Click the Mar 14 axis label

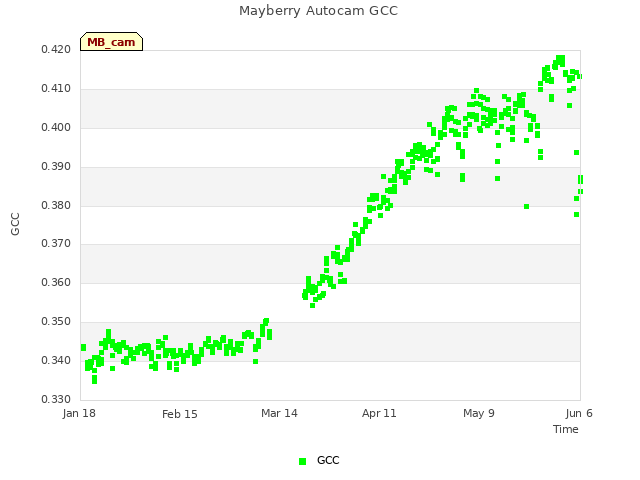click(x=279, y=413)
